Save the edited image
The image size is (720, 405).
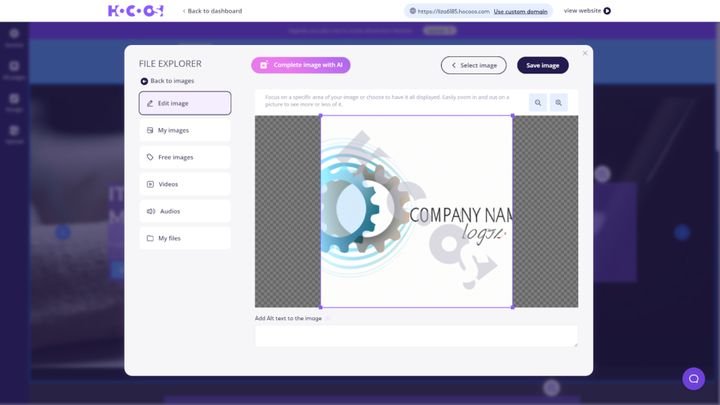(542, 65)
